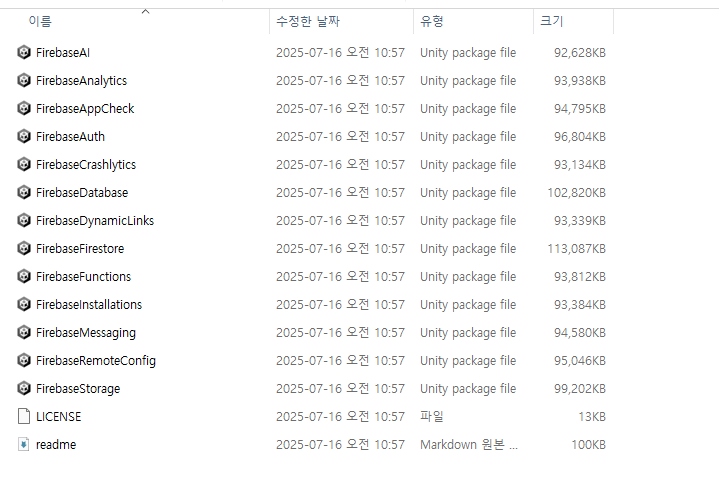
Task: Click the FirebaseAppCheck Unity package icon
Action: [x=24, y=108]
